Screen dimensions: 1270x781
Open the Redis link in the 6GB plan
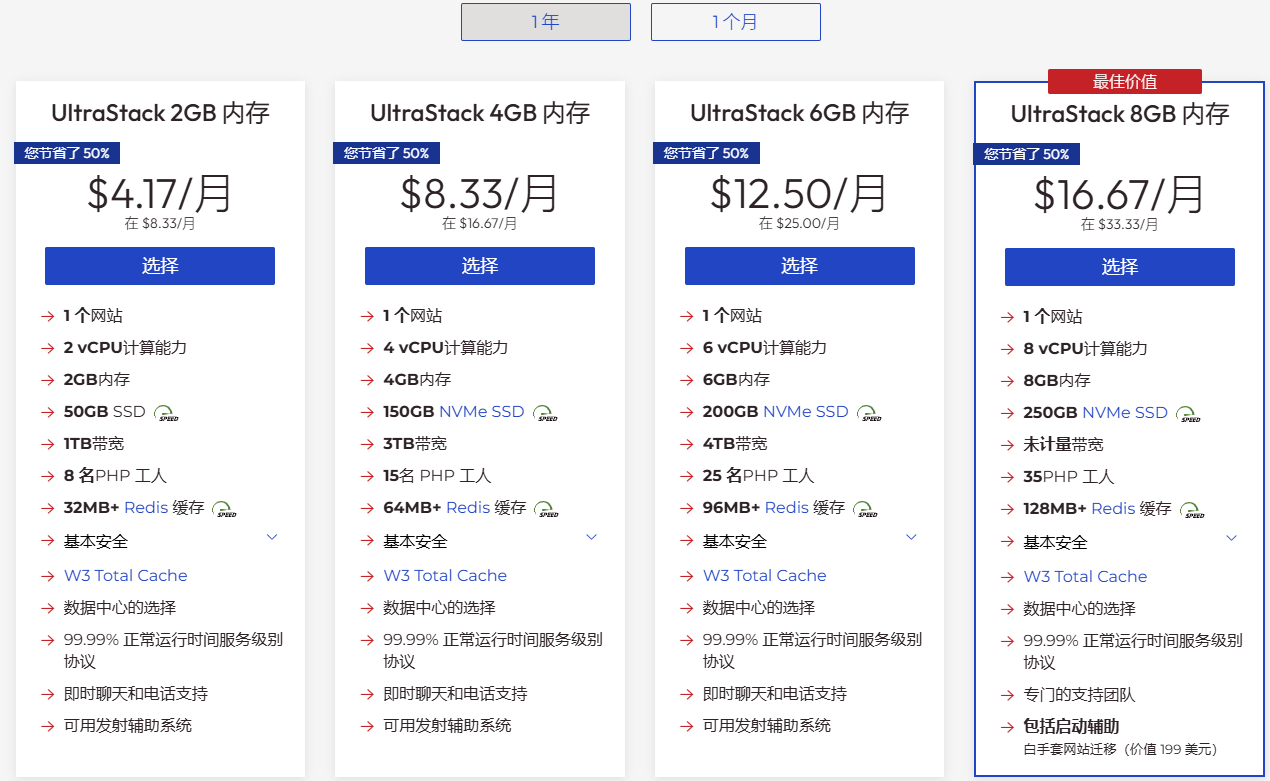point(786,507)
